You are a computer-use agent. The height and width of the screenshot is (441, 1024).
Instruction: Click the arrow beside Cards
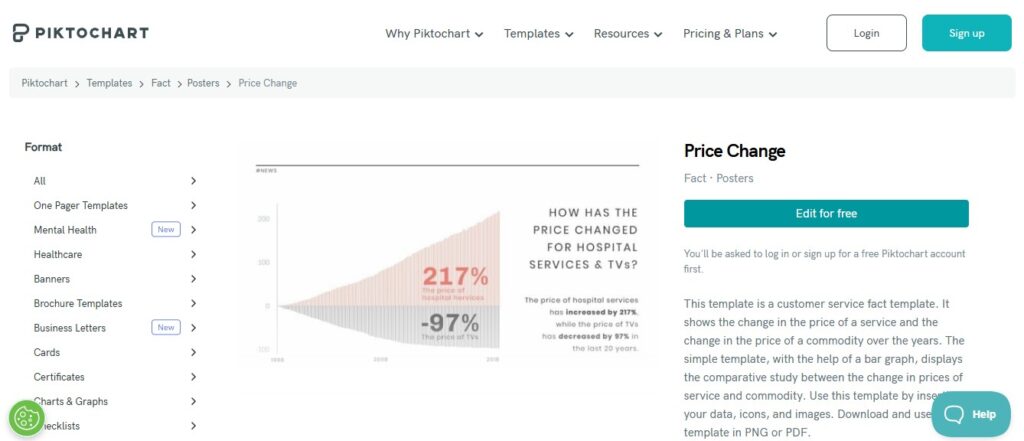tap(193, 352)
